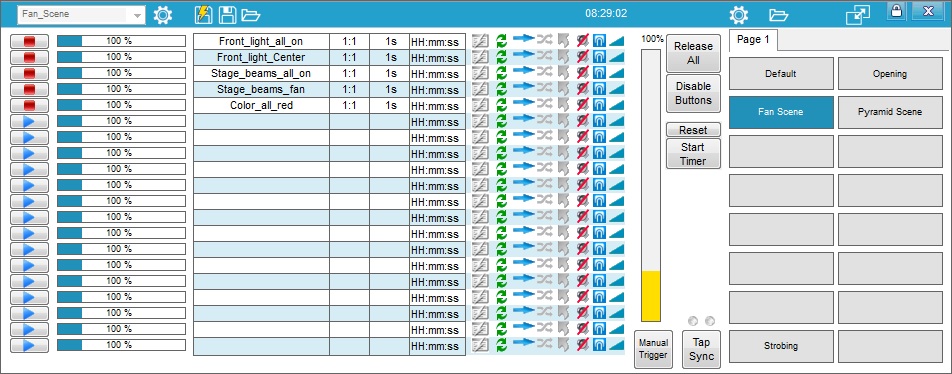Screen dimensions: 952x374
Task: Toggle shuffle icon on Stage_beams_fan row
Action: pos(545,86)
